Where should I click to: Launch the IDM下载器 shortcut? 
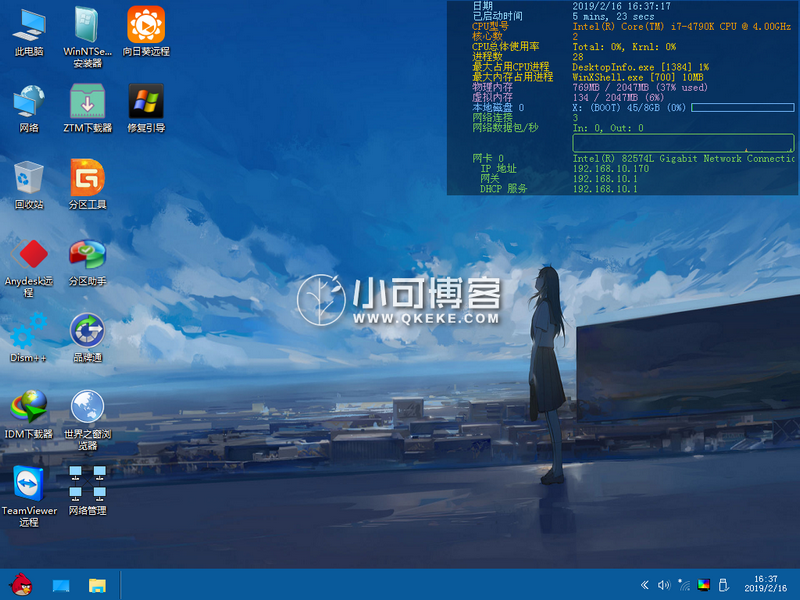coord(29,414)
